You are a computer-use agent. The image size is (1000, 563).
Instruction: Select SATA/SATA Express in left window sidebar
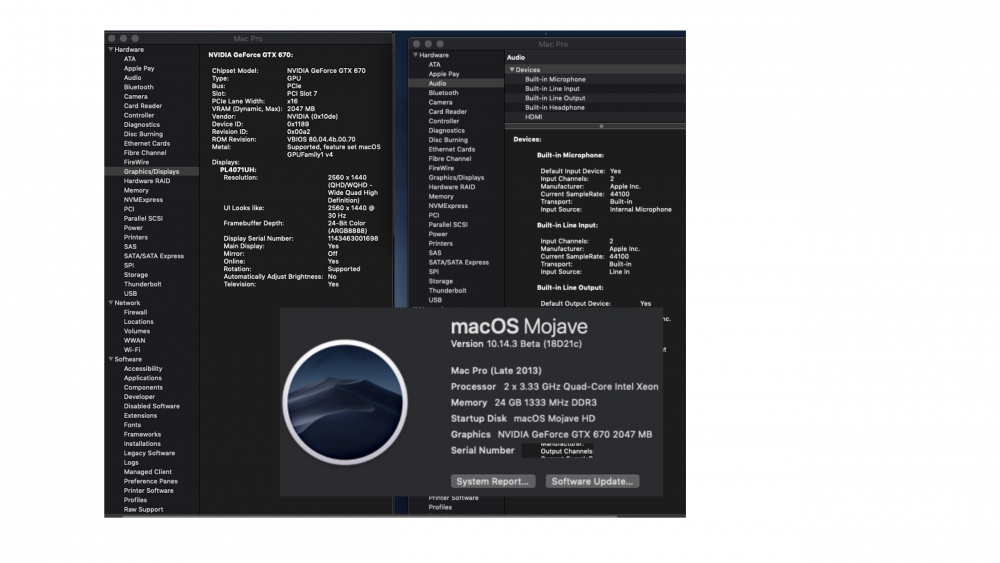154,256
